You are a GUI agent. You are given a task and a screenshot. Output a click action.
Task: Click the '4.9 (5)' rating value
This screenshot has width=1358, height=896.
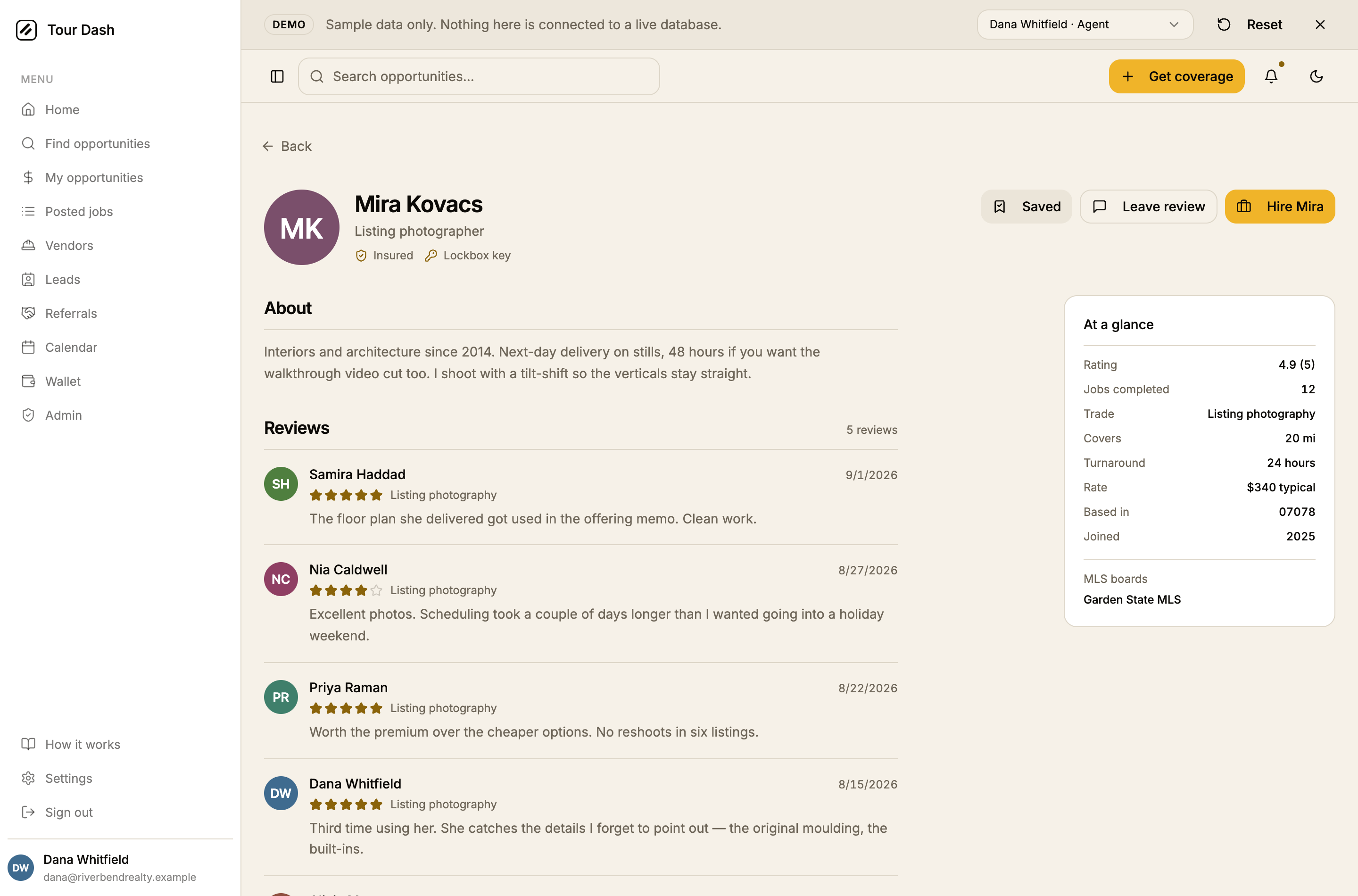(x=1296, y=365)
